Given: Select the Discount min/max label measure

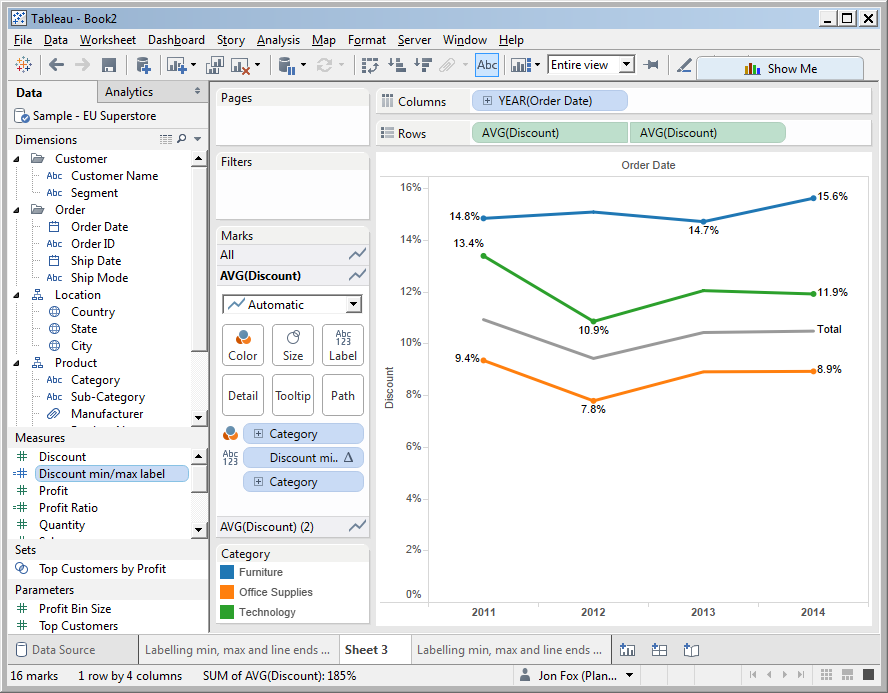Looking at the screenshot, I should click(x=110, y=473).
